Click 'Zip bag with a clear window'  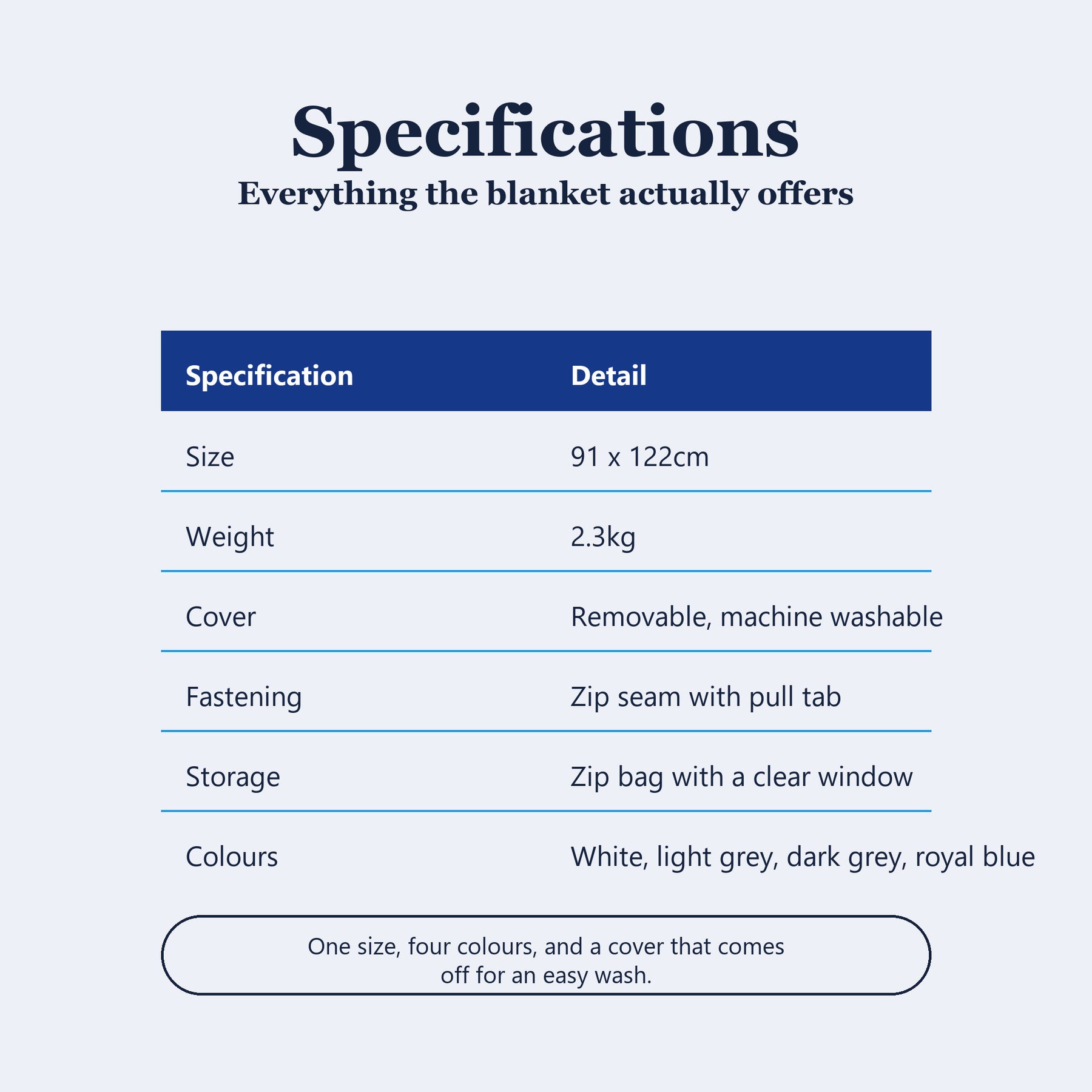click(741, 777)
